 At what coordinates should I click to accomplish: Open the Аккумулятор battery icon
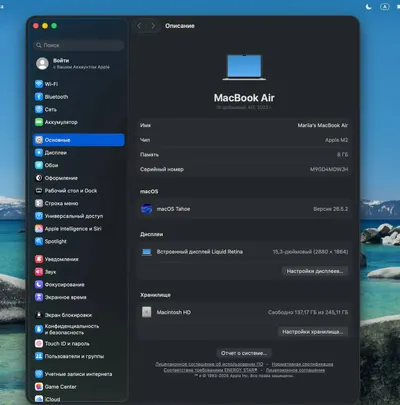pos(39,122)
